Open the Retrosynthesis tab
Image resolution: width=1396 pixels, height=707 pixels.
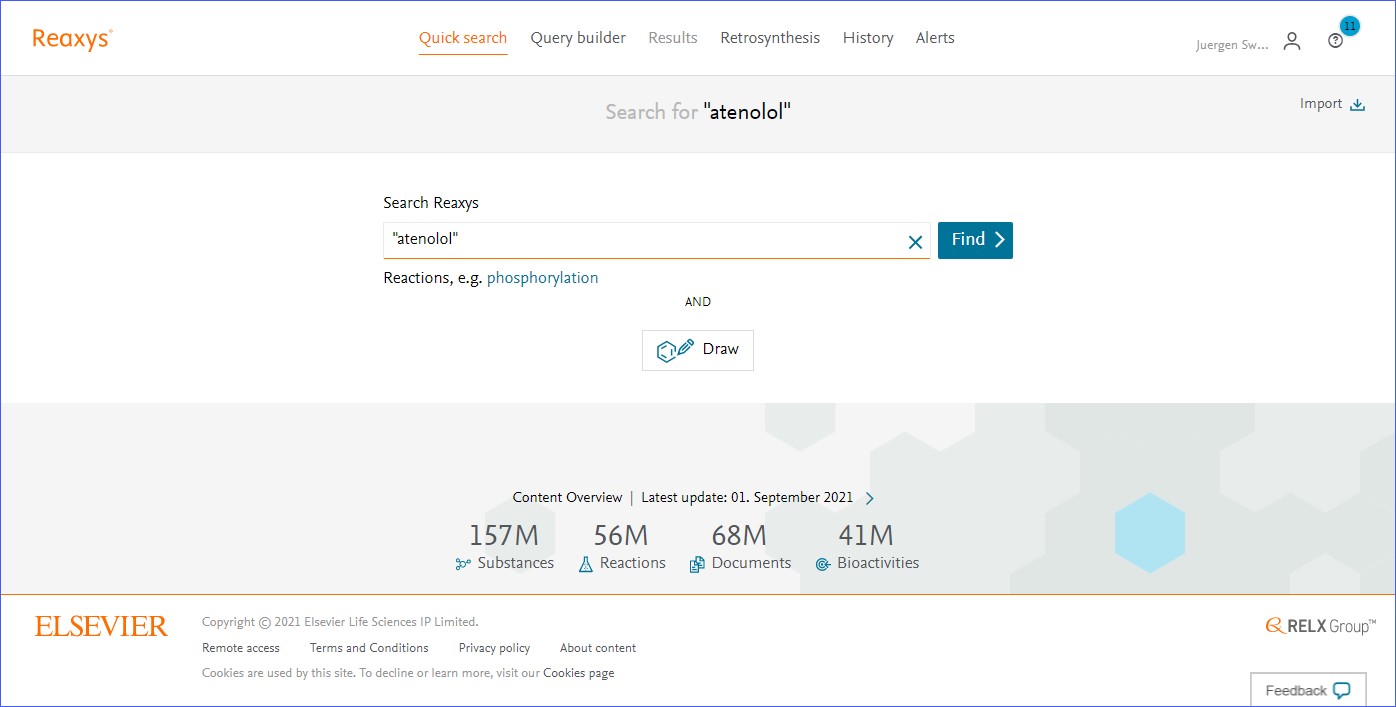pyautogui.click(x=769, y=38)
